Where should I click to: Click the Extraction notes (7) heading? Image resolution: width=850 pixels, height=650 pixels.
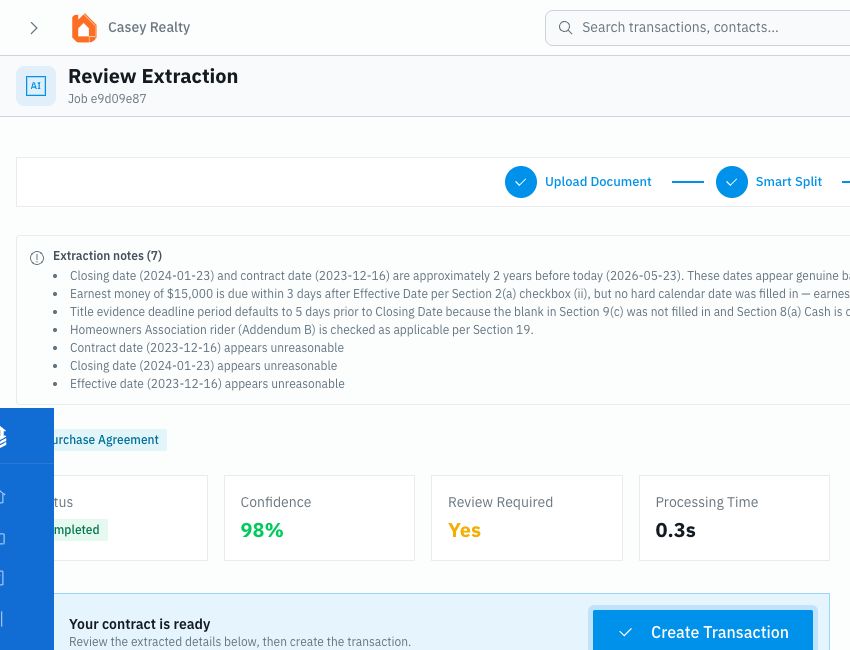pos(107,255)
